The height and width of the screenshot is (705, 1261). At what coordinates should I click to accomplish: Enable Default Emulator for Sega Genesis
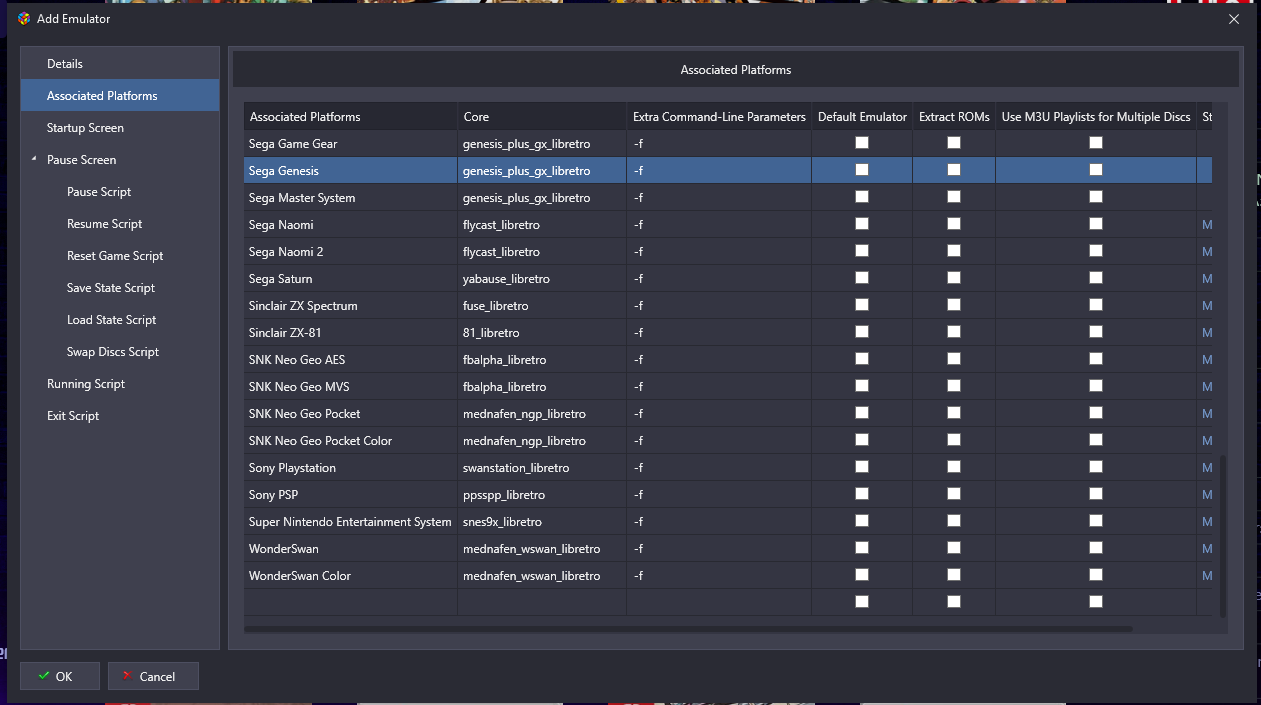pyautogui.click(x=862, y=170)
